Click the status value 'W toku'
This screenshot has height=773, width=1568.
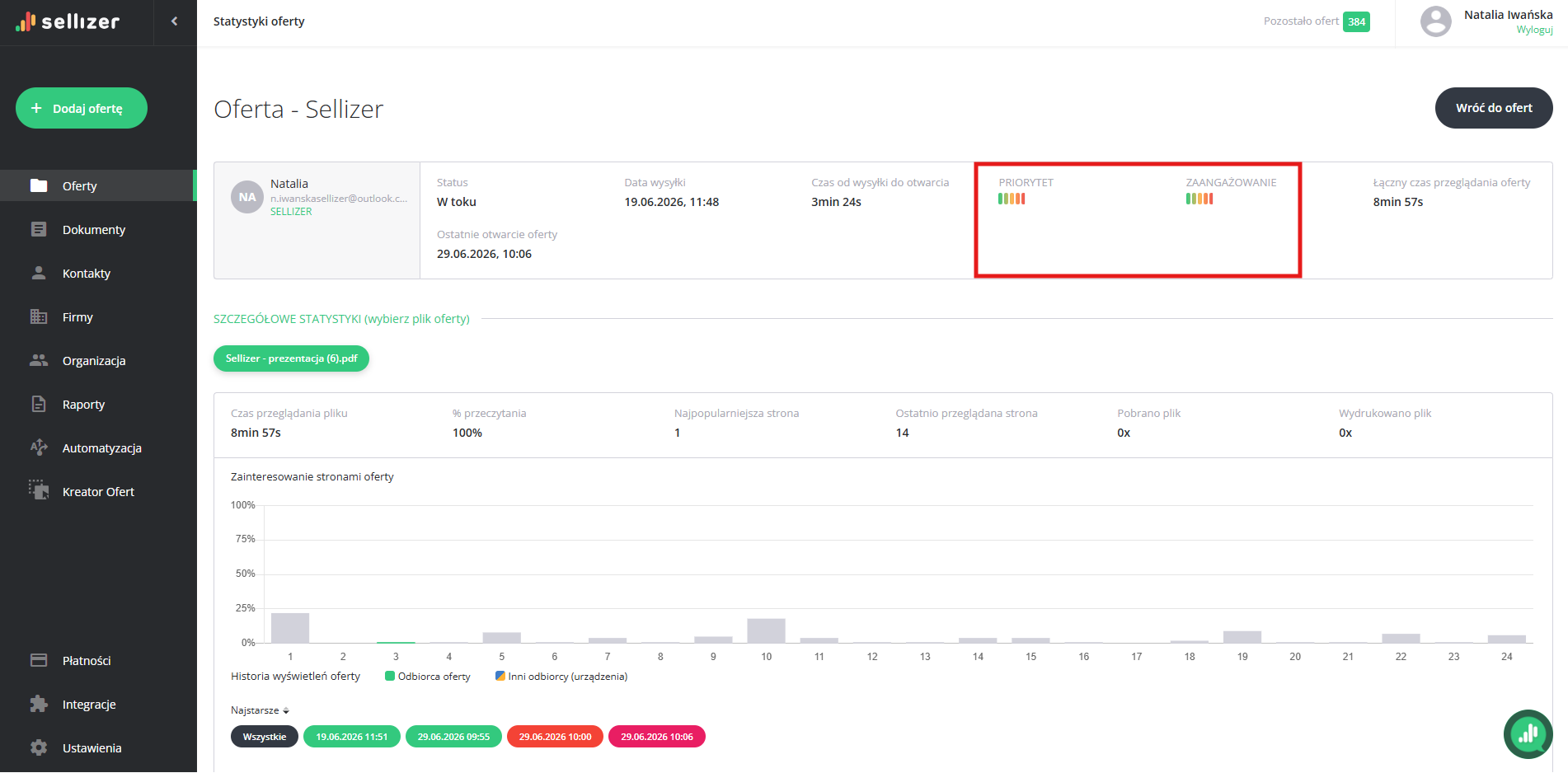click(x=457, y=202)
